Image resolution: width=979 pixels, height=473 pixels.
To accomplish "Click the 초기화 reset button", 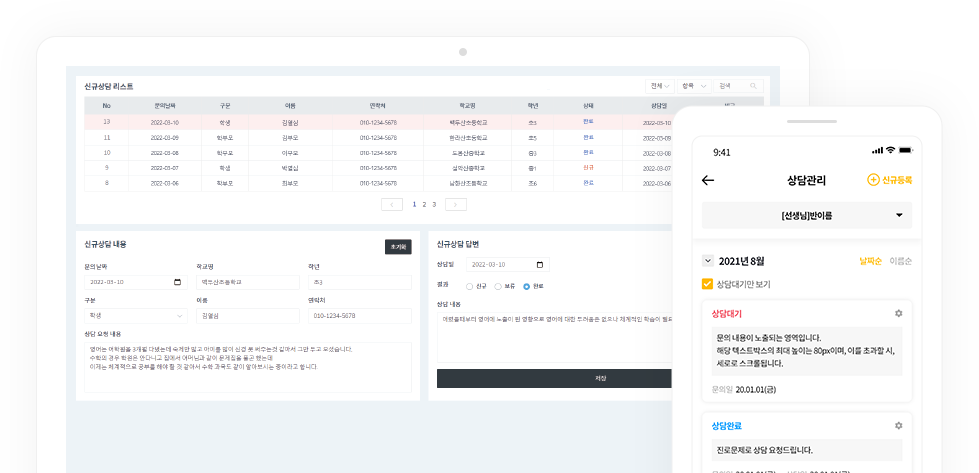I will click(398, 247).
